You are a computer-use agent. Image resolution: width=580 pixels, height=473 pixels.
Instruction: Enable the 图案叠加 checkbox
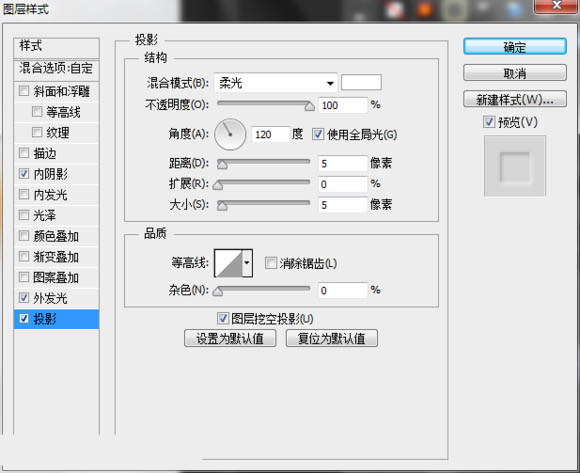coord(24,277)
